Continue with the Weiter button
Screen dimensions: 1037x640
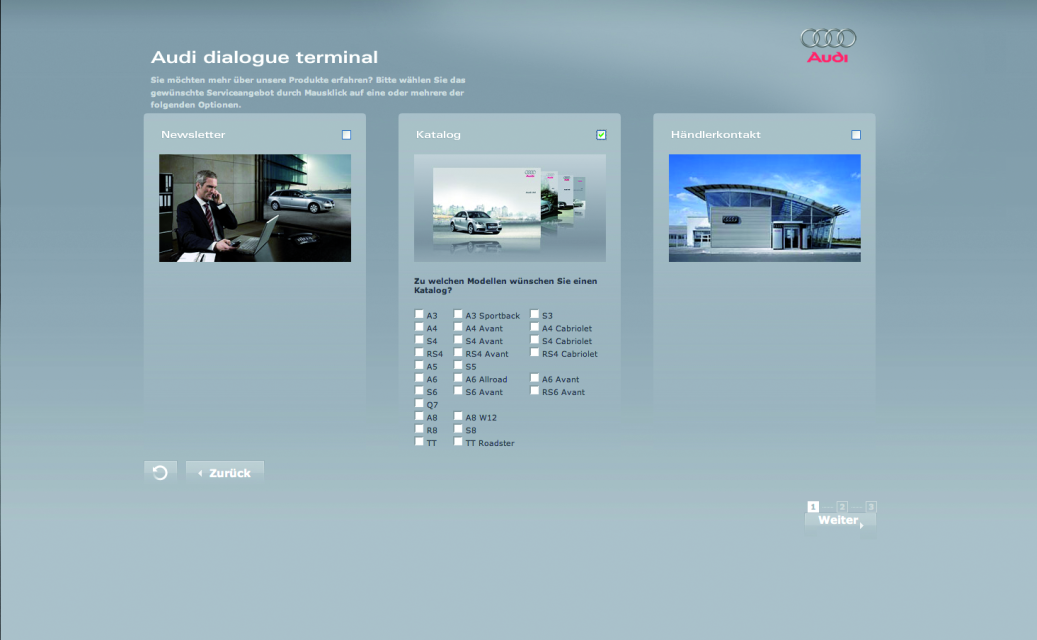pyautogui.click(x=840, y=520)
